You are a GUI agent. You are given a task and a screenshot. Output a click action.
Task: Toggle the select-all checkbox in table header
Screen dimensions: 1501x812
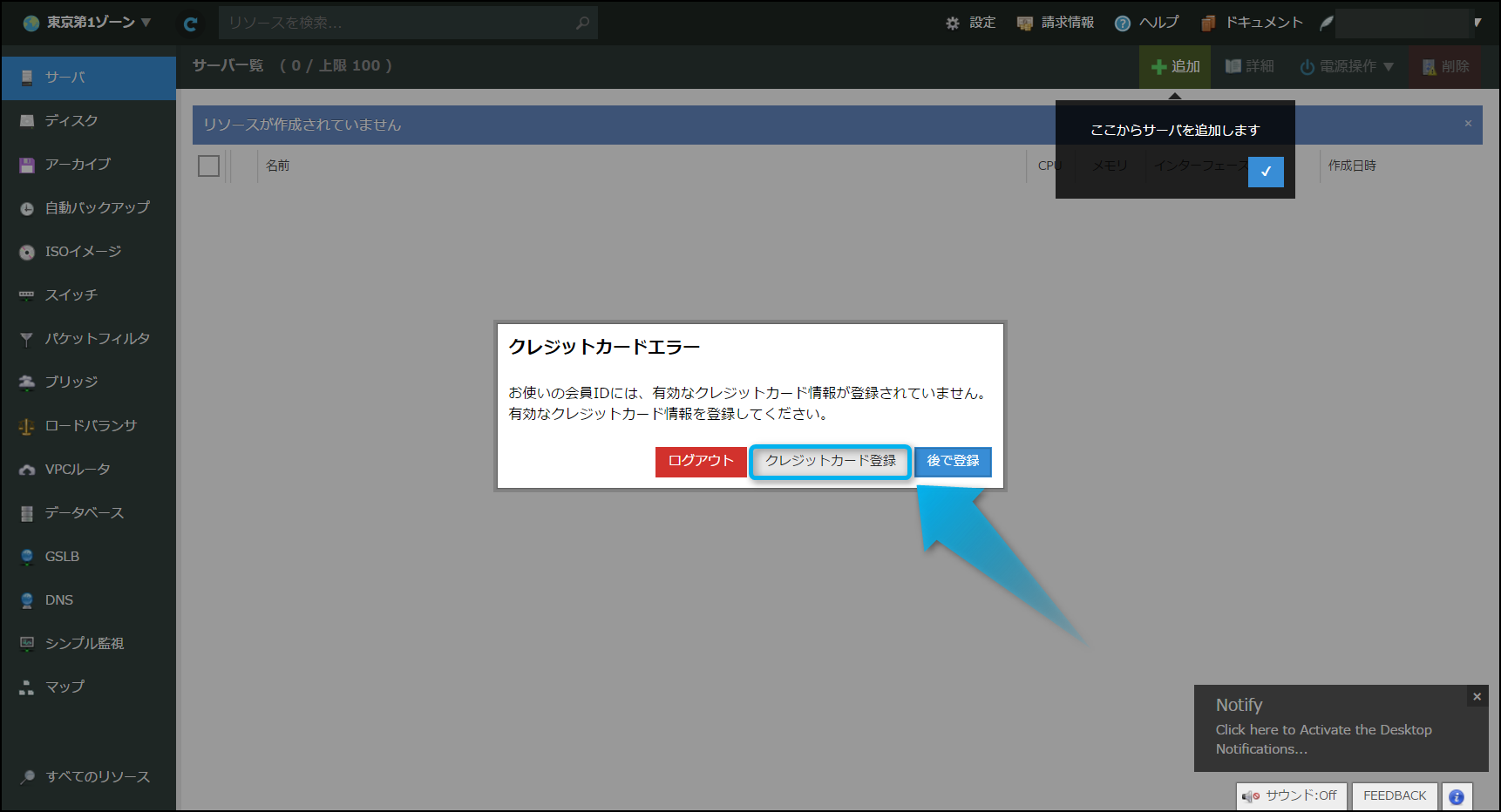tap(209, 166)
